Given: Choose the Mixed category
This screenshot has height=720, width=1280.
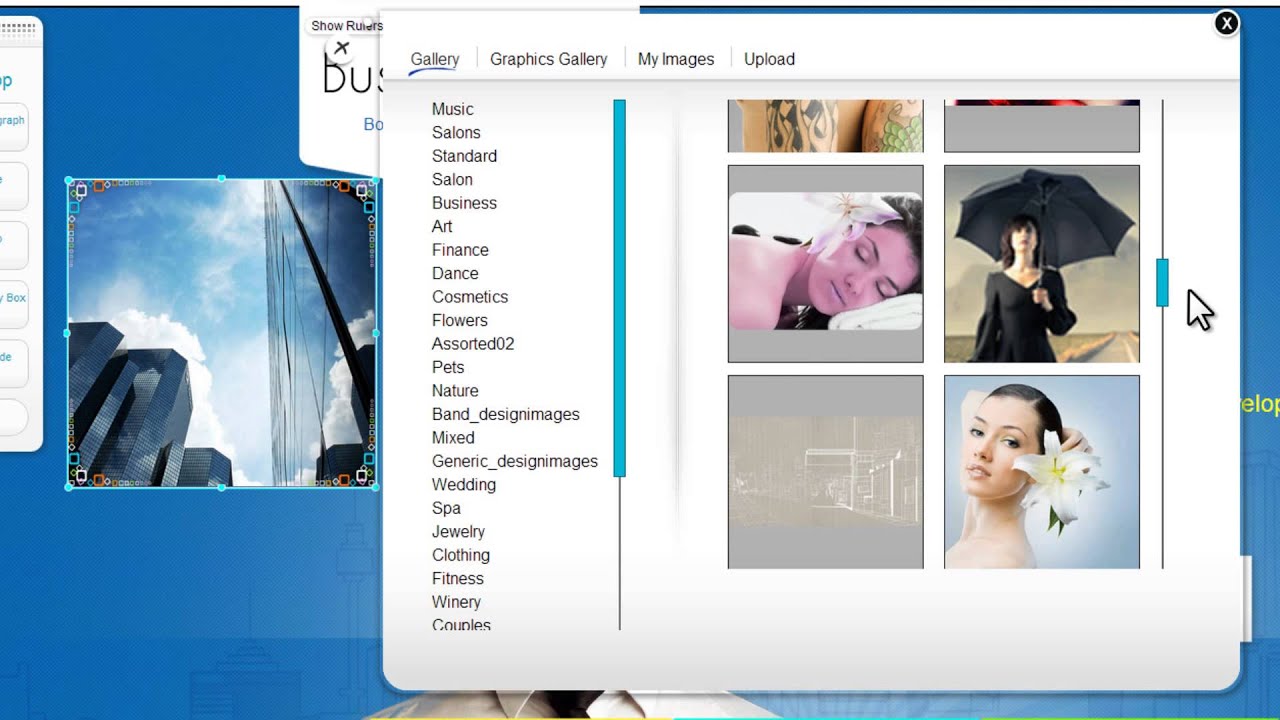Looking at the screenshot, I should [x=453, y=438].
